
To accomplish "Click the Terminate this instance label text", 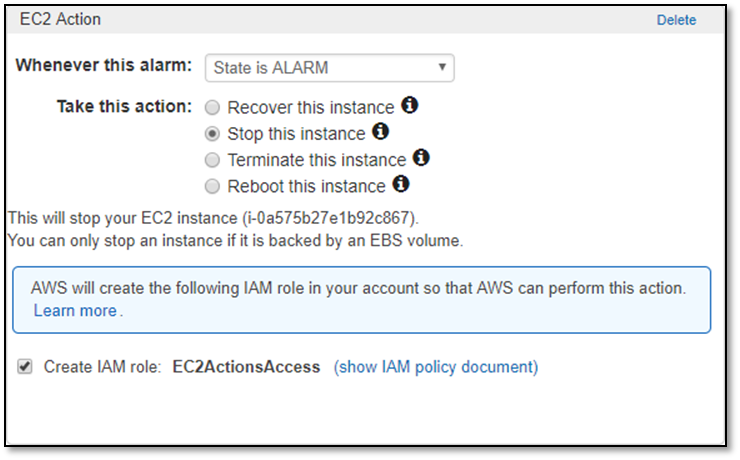I will pos(317,160).
